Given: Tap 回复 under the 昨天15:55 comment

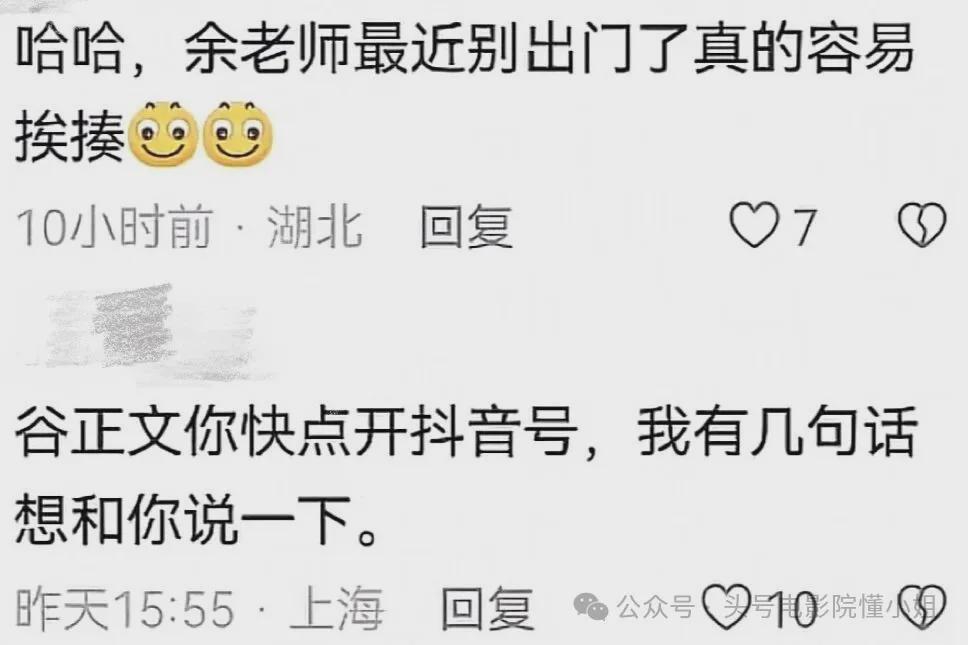Looking at the screenshot, I should [488, 608].
